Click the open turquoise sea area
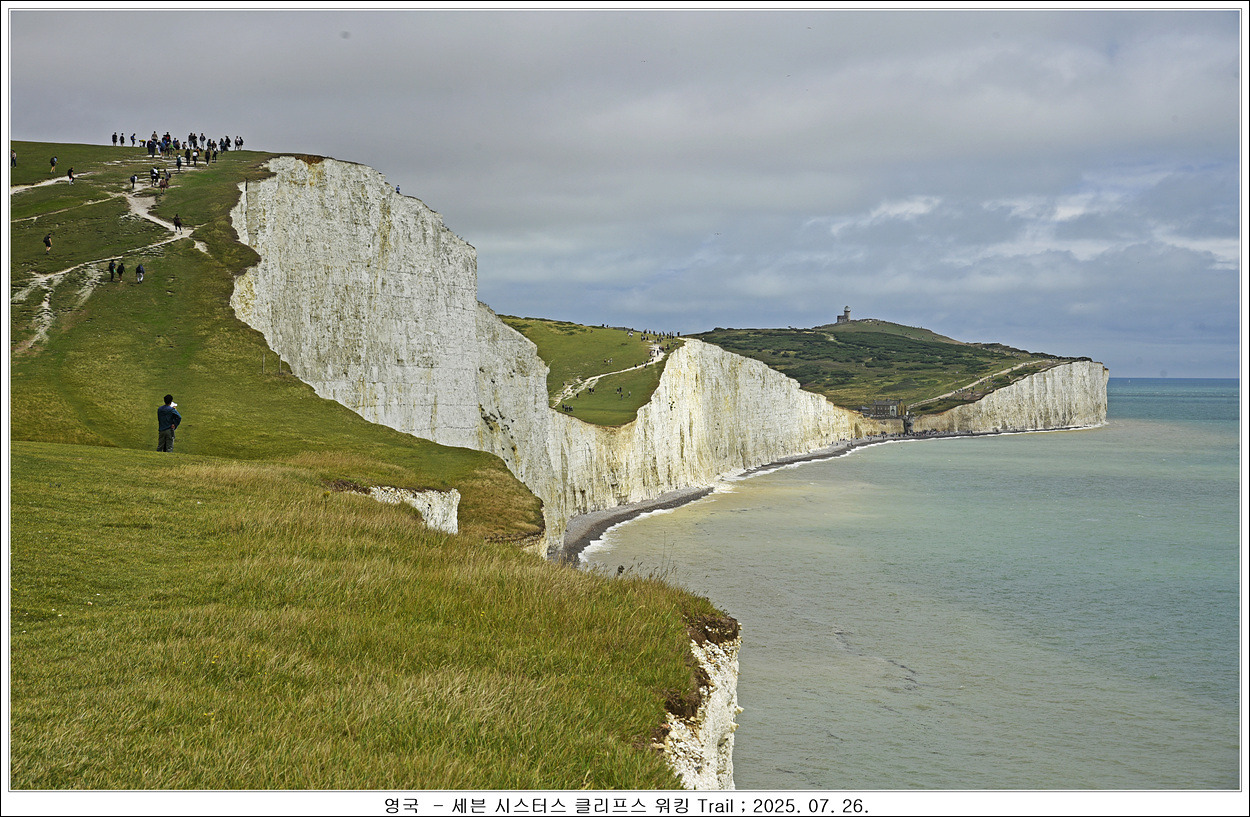Viewport: 1250px width, 817px height. coord(1000,600)
